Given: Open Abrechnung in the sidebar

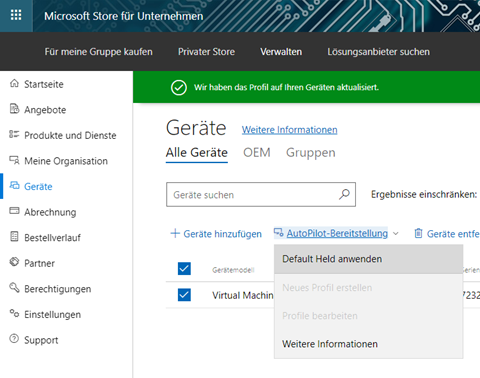Looking at the screenshot, I should tap(50, 212).
